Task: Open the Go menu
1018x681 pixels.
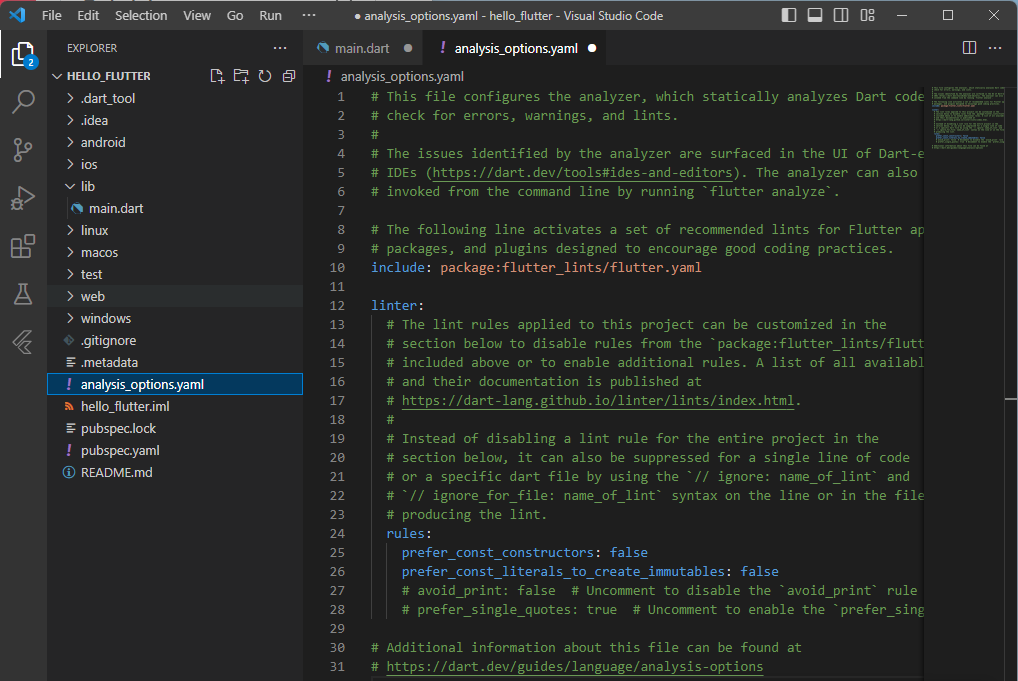Action: pos(235,16)
